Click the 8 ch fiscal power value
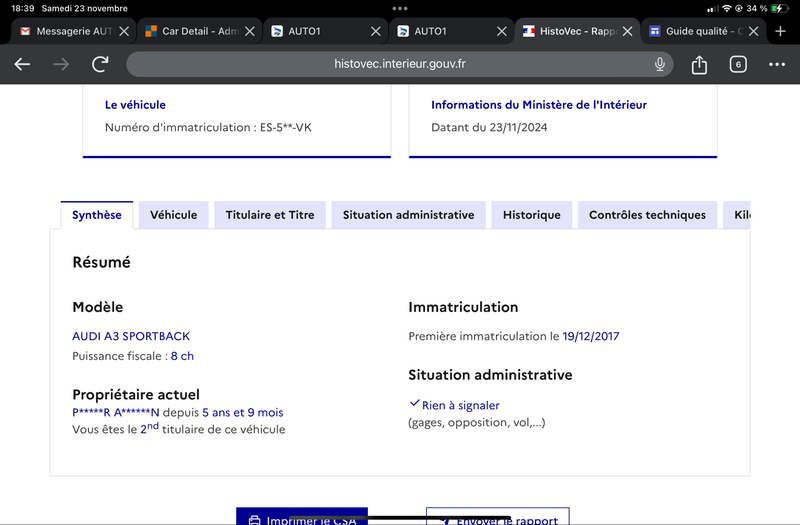The width and height of the screenshot is (800, 525). (x=182, y=356)
